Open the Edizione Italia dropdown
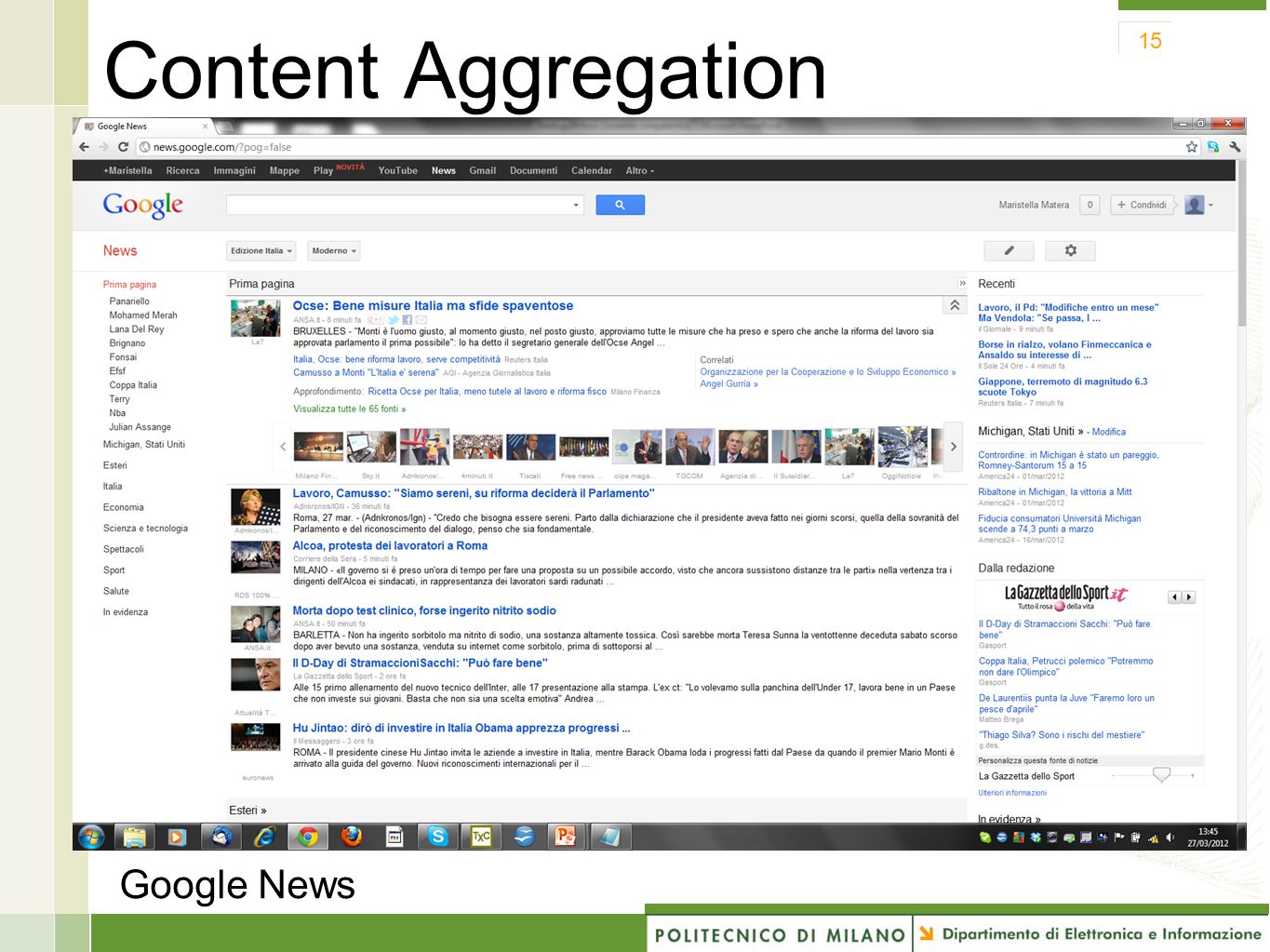Screen dimensions: 1270x952 pos(261,250)
